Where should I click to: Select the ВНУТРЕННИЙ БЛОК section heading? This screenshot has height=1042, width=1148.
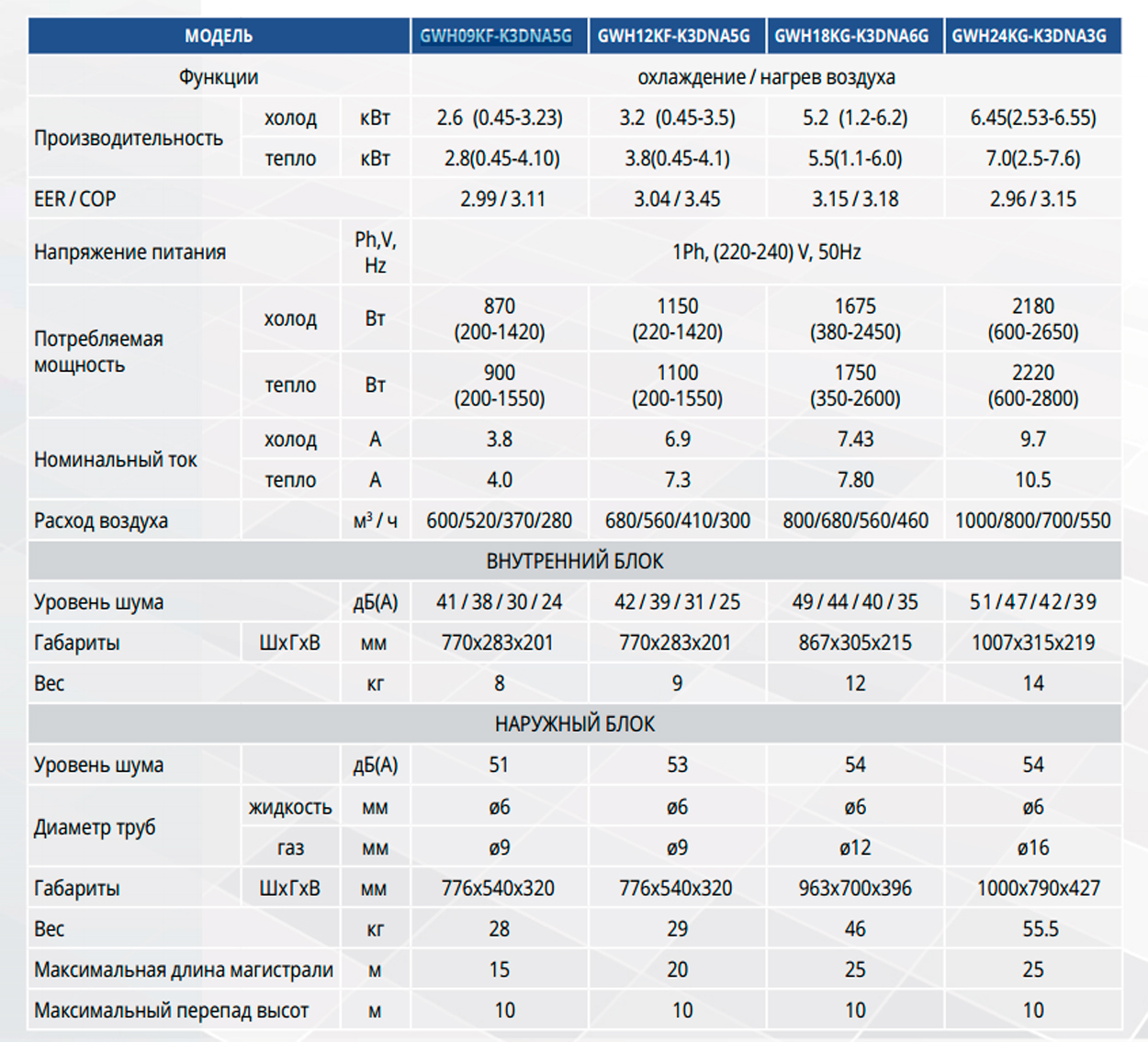[x=574, y=561]
